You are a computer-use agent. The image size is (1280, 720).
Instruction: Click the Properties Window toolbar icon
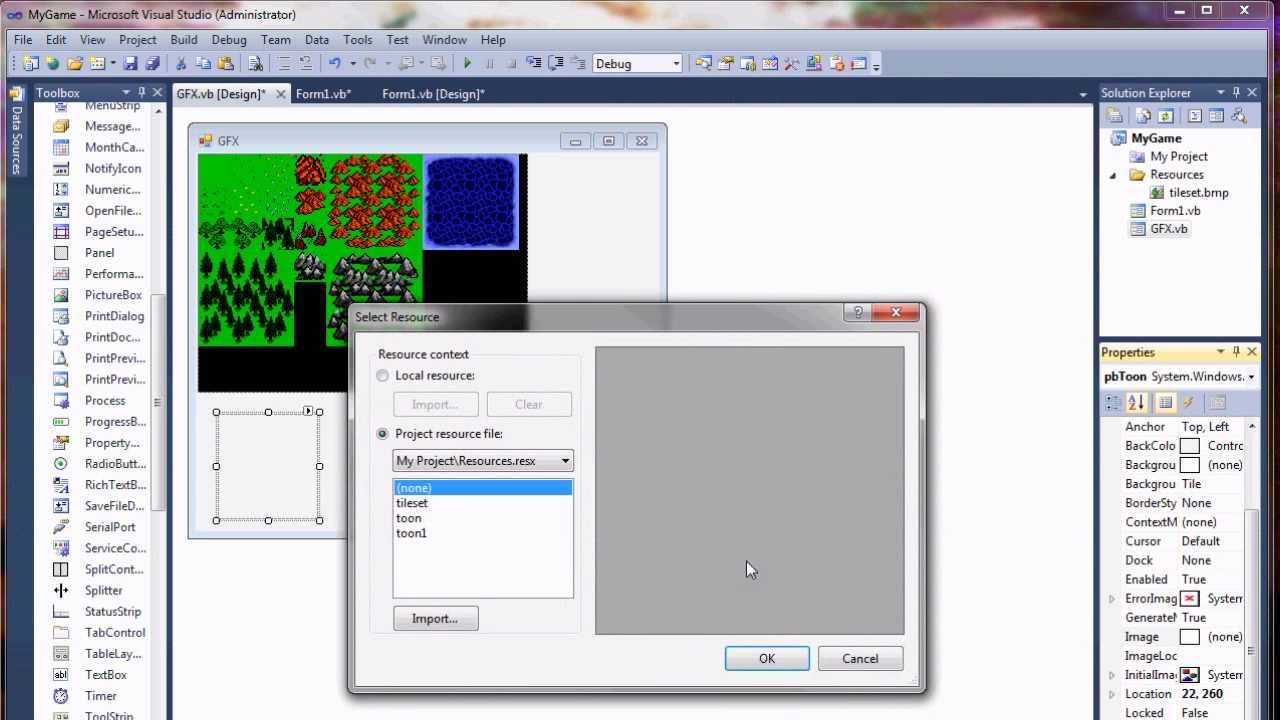pos(725,63)
